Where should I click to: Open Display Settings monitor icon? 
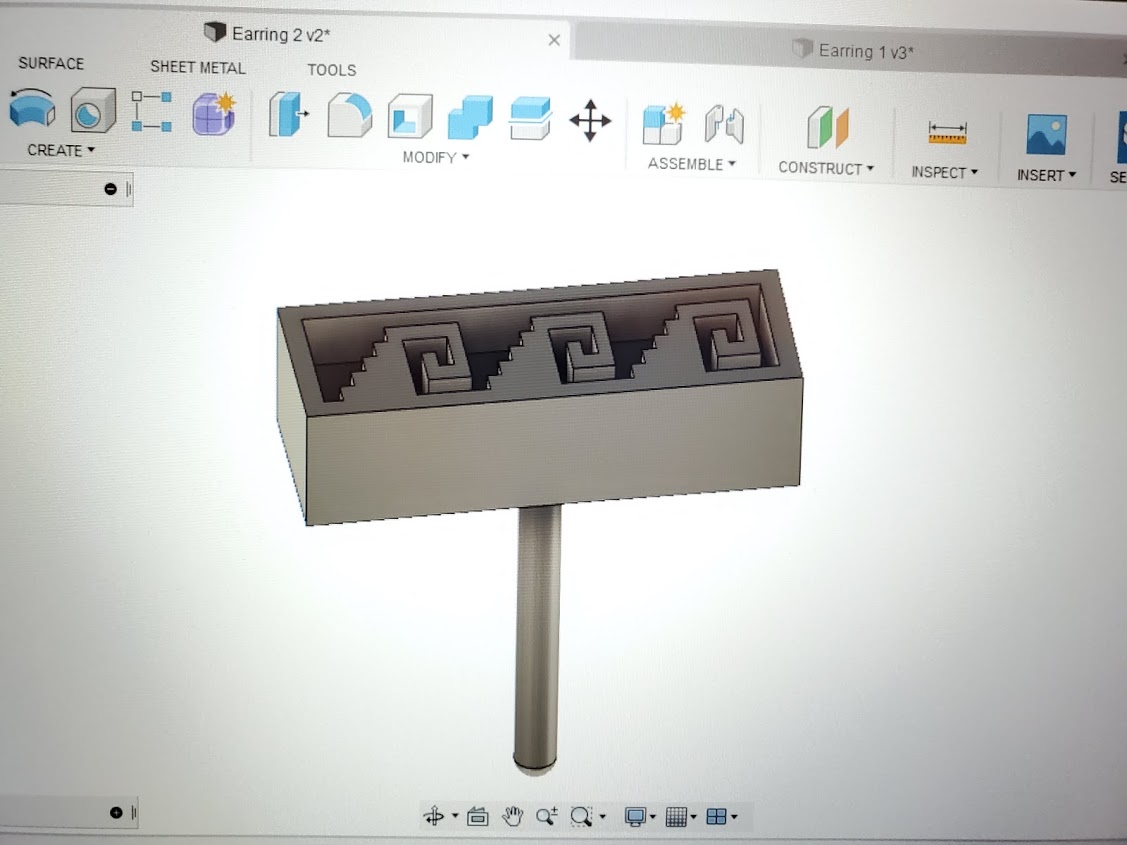[x=635, y=817]
